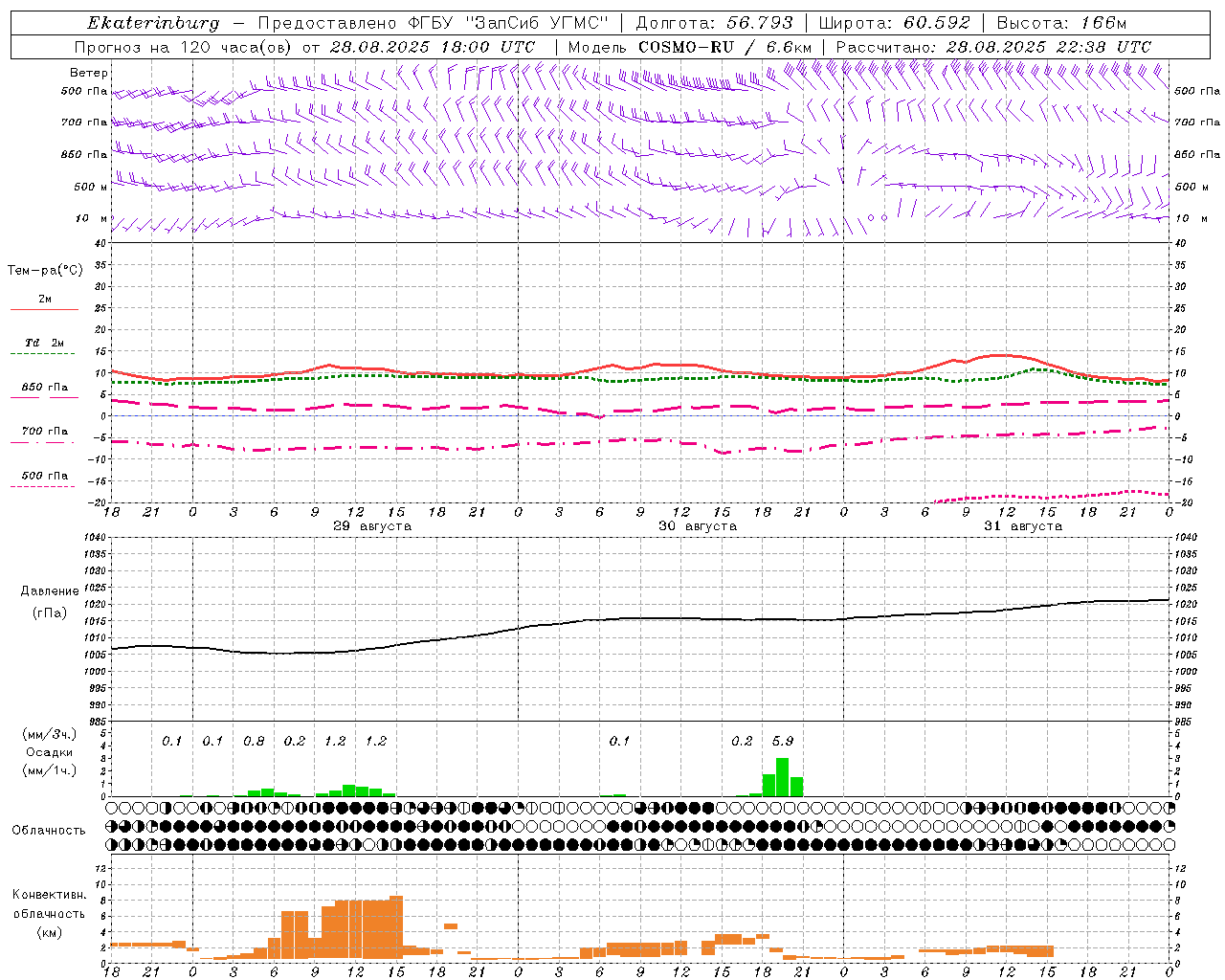1225x980 pixels.
Task: Click the (мм/1ч.) hourly unit label
Action: pos(50,770)
